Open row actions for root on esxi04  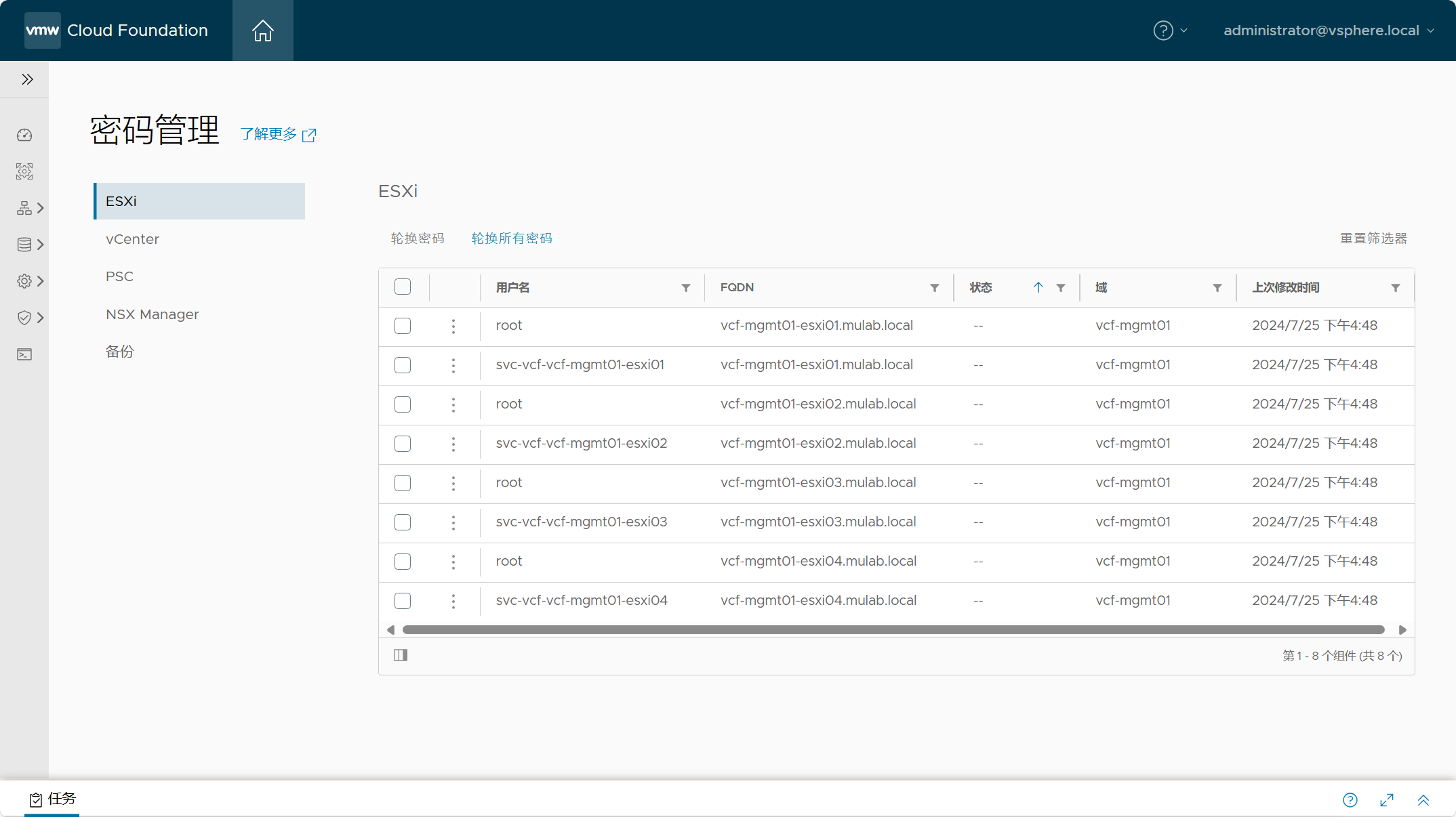click(x=453, y=562)
